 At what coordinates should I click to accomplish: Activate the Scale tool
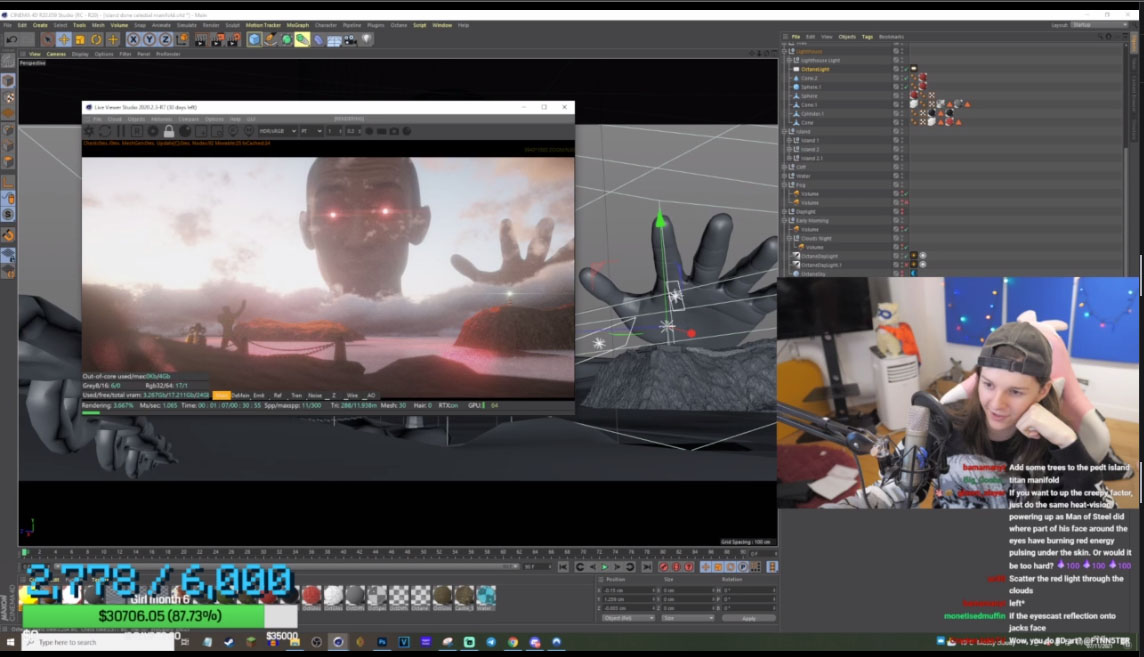80,39
